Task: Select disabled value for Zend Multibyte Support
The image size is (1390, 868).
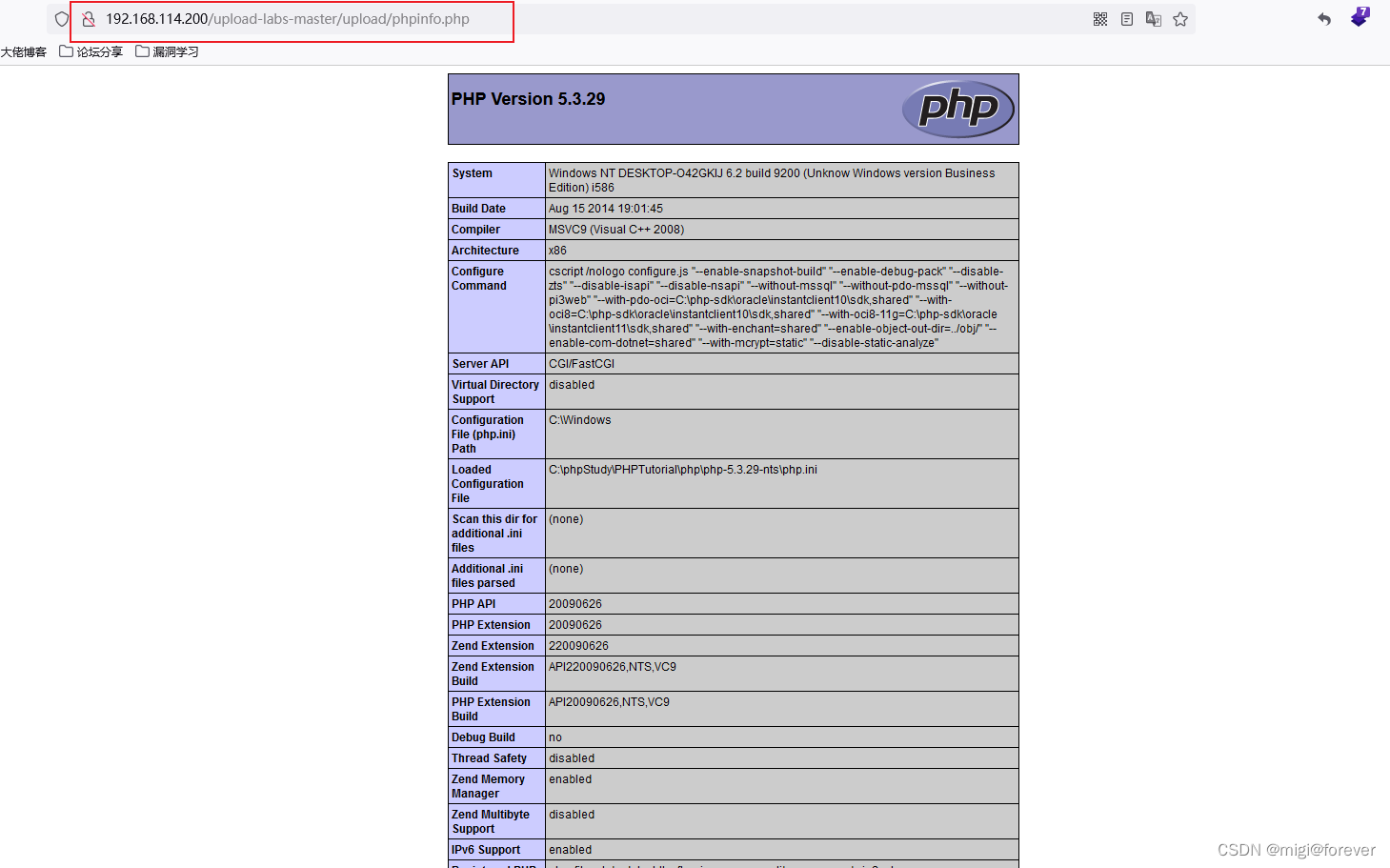Action: (x=572, y=815)
